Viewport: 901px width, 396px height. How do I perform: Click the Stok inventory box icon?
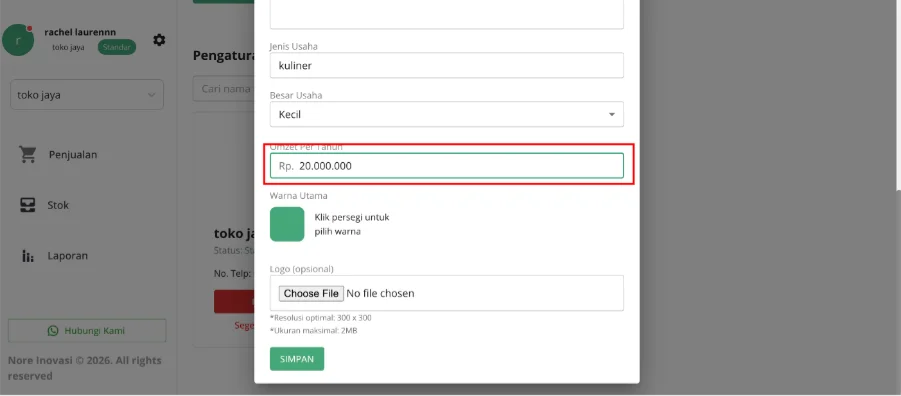tap(28, 205)
